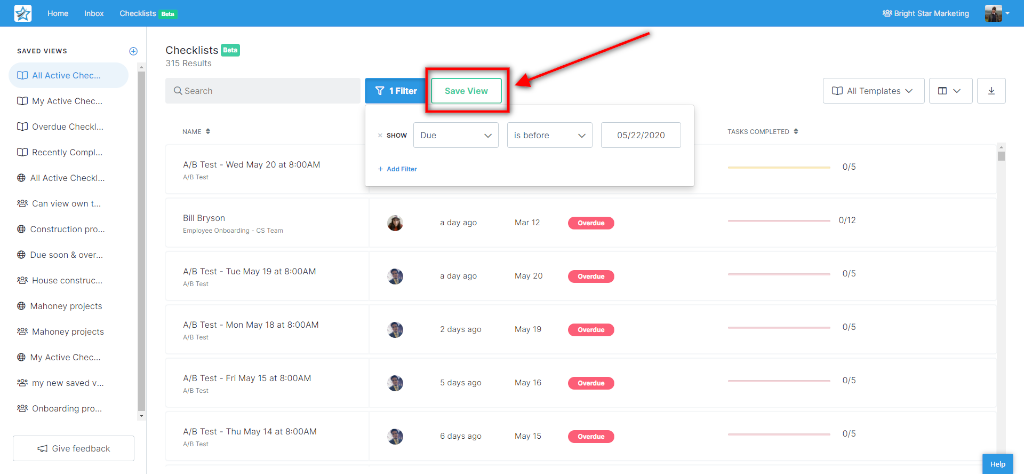This screenshot has height=474, width=1024.
Task: Open A/B Test Fri May 15 checklist
Action: (247, 378)
